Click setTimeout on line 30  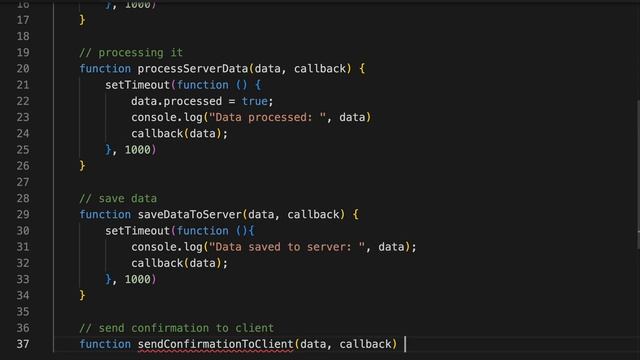[x=138, y=231]
